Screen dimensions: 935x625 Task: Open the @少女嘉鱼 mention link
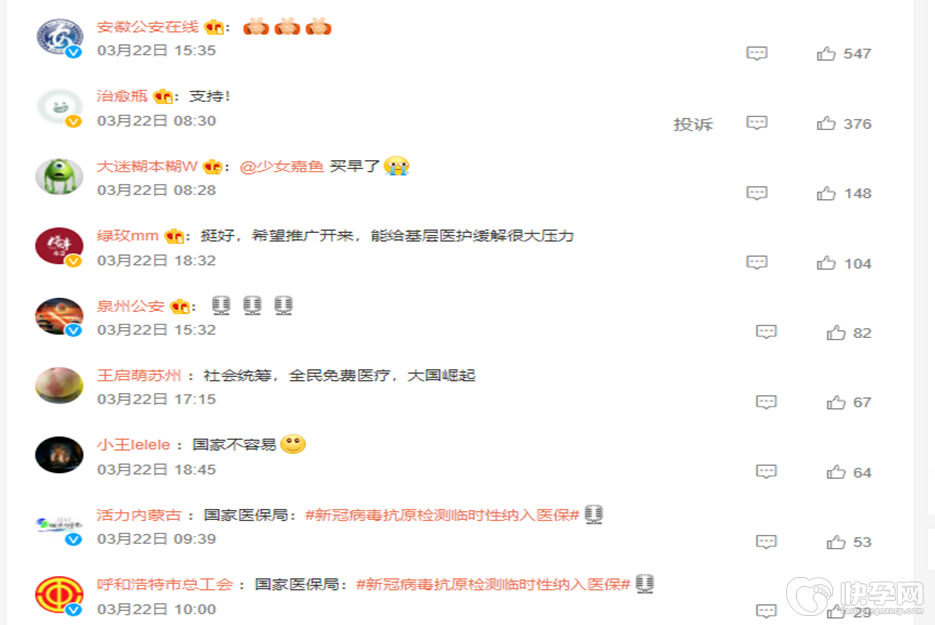click(x=281, y=166)
